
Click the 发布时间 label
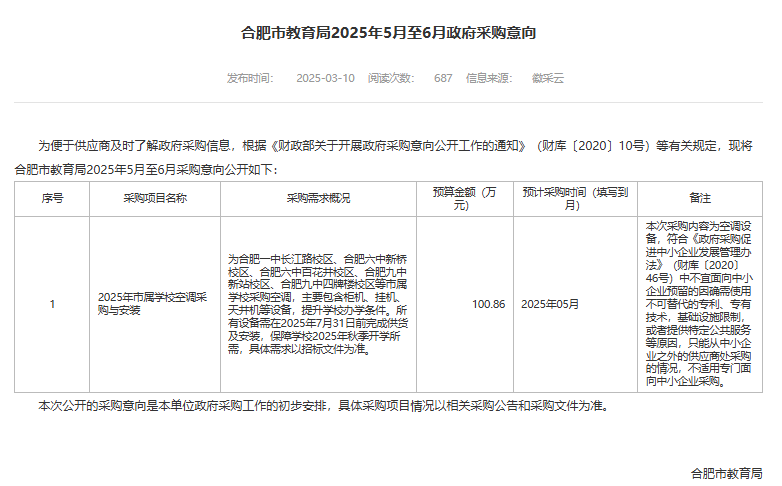tap(250, 78)
